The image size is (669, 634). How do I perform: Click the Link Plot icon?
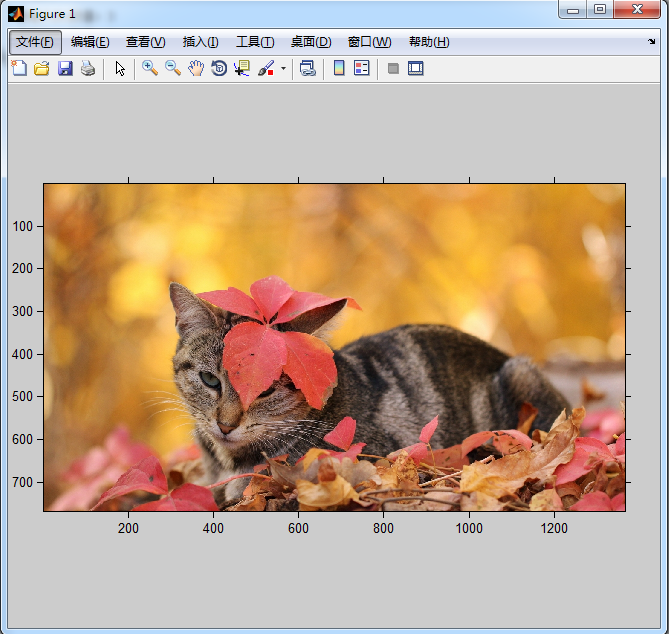pos(308,68)
